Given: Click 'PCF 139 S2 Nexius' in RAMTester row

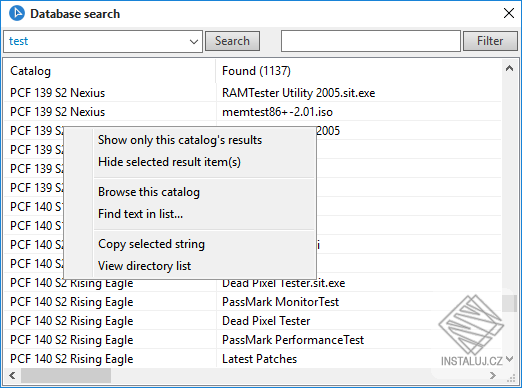Looking at the screenshot, I should [58, 93].
